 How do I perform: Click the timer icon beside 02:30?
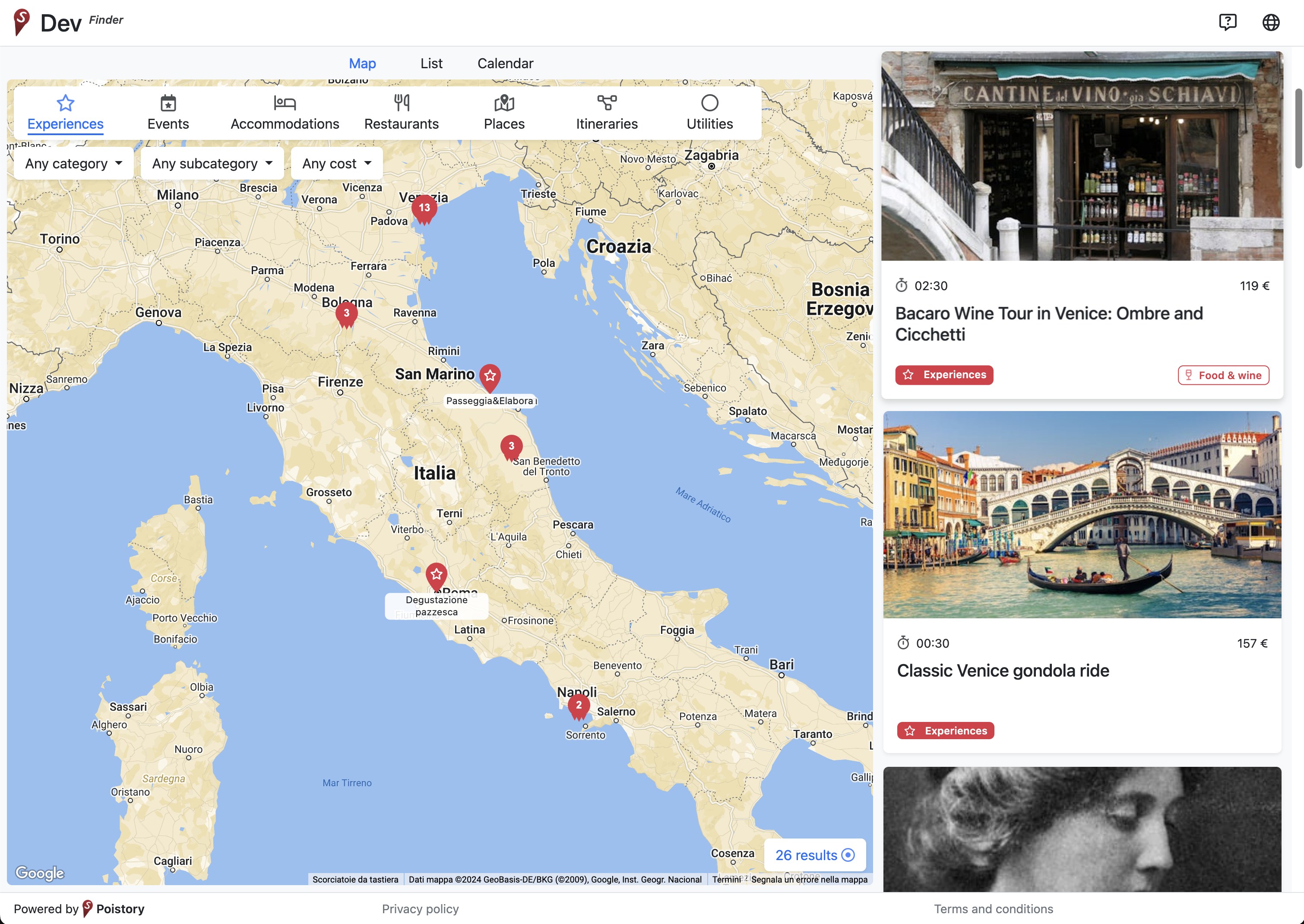[x=902, y=286]
